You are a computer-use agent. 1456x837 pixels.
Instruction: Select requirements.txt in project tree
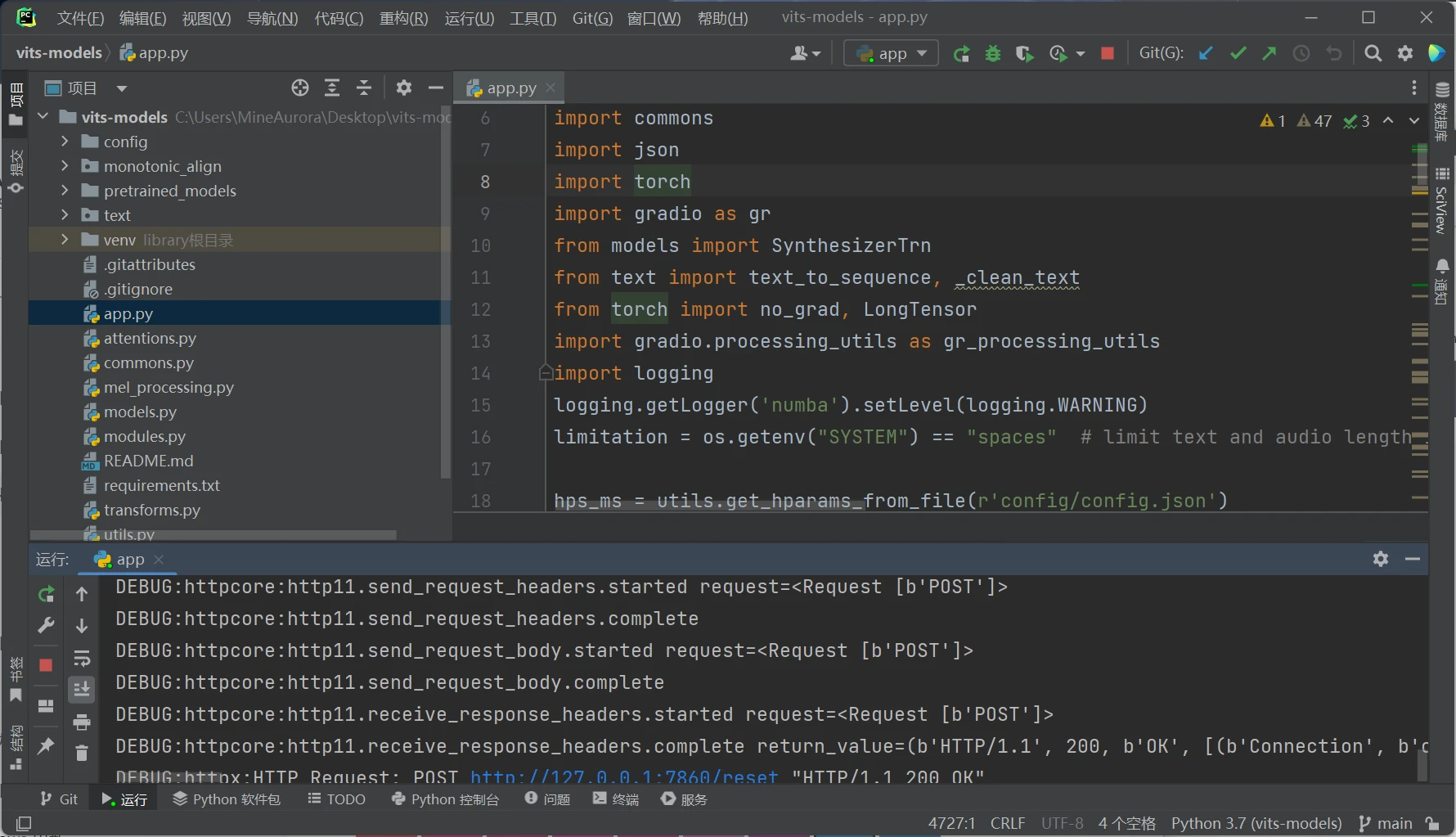pyautogui.click(x=161, y=485)
